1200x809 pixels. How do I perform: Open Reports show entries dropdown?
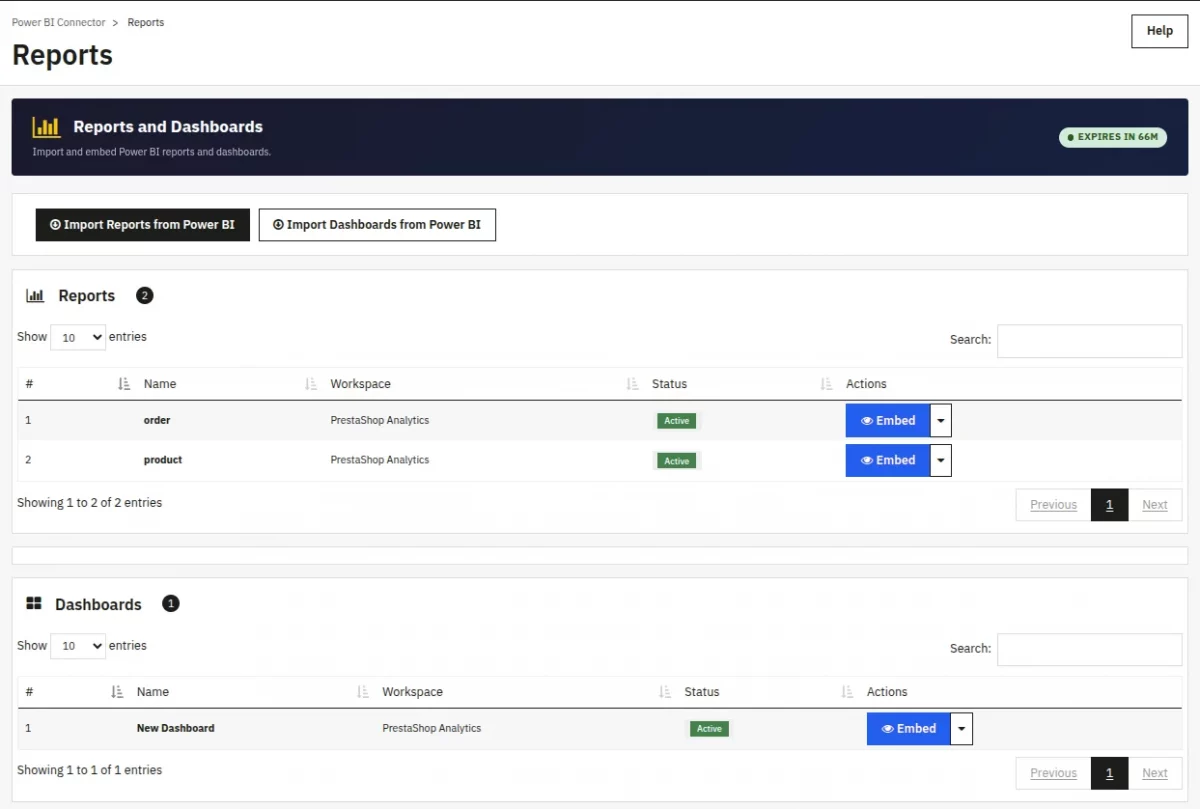[x=78, y=338]
